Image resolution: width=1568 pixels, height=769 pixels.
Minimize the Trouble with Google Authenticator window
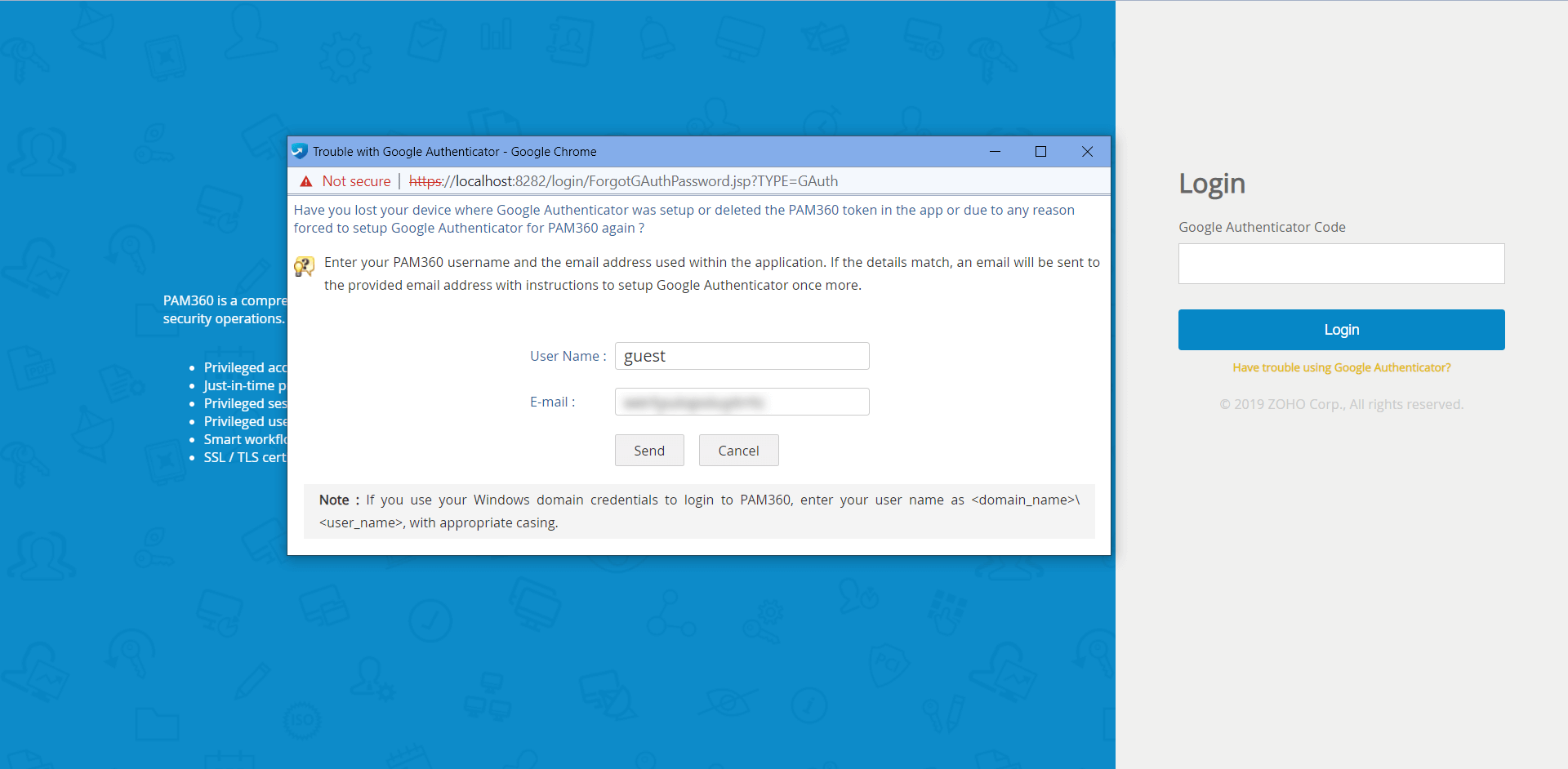pos(995,152)
